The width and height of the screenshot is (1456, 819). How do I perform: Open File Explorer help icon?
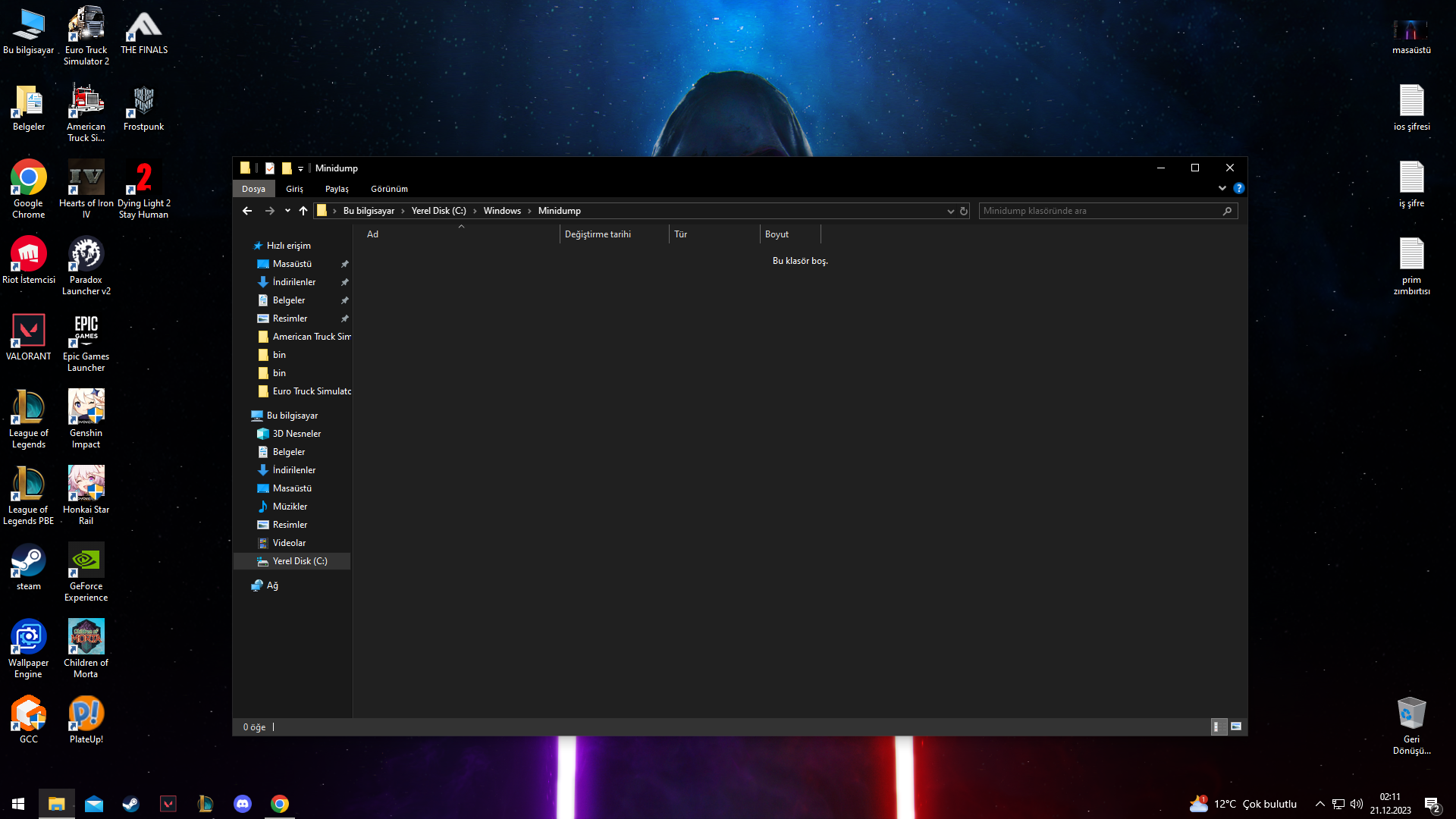click(x=1238, y=188)
